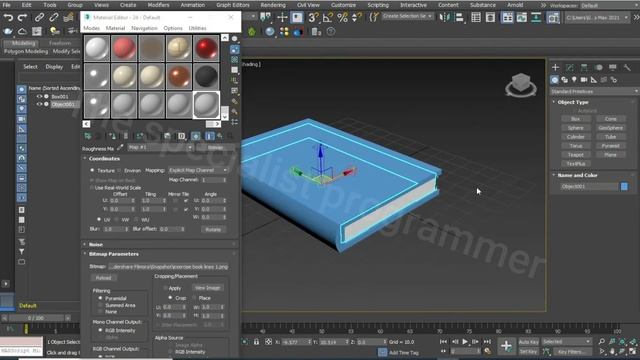Click the View Image button
The height and width of the screenshot is (360, 640).
pos(207,288)
